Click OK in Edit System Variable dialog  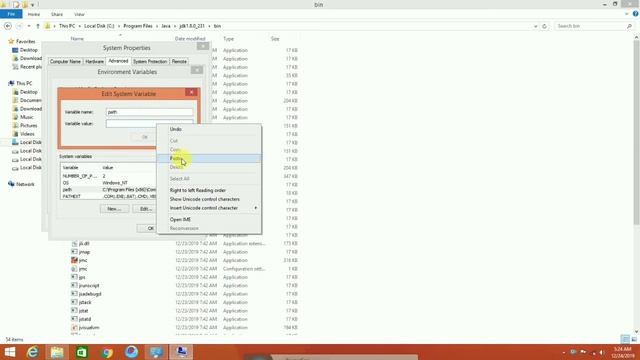pos(144,137)
